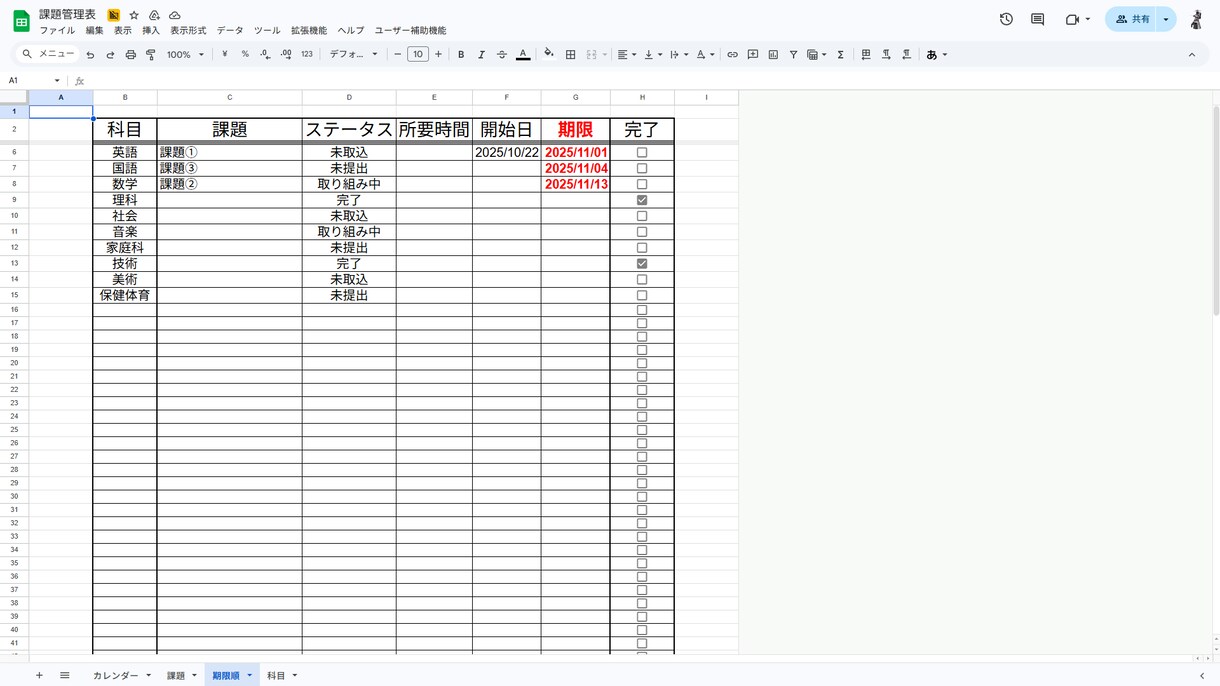This screenshot has height=686, width=1220.
Task: Open Google Sheets home icon
Action: [x=21, y=21]
